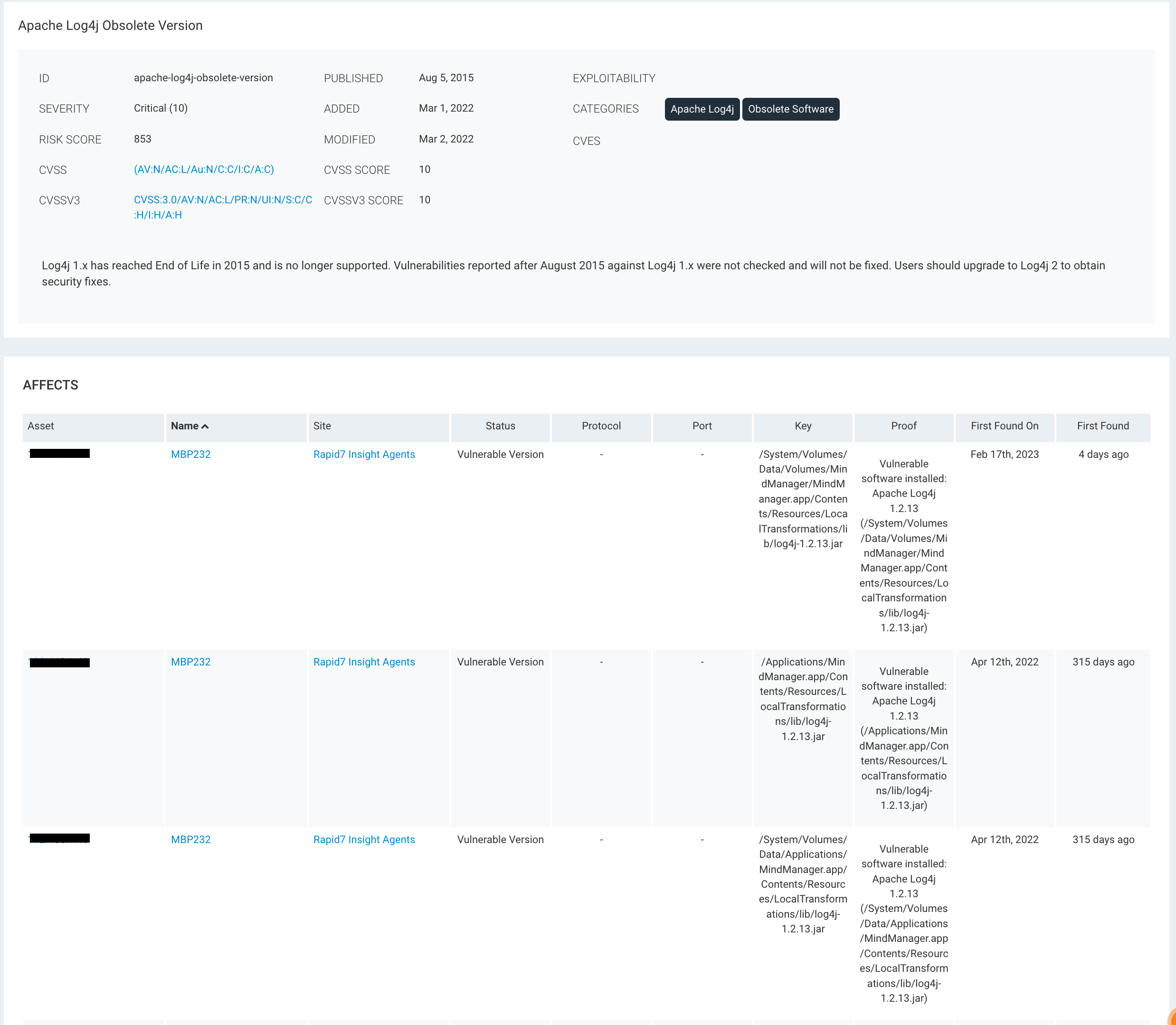Sort table by Site column header
Viewport: 1176px width, 1025px height.
[x=322, y=426]
